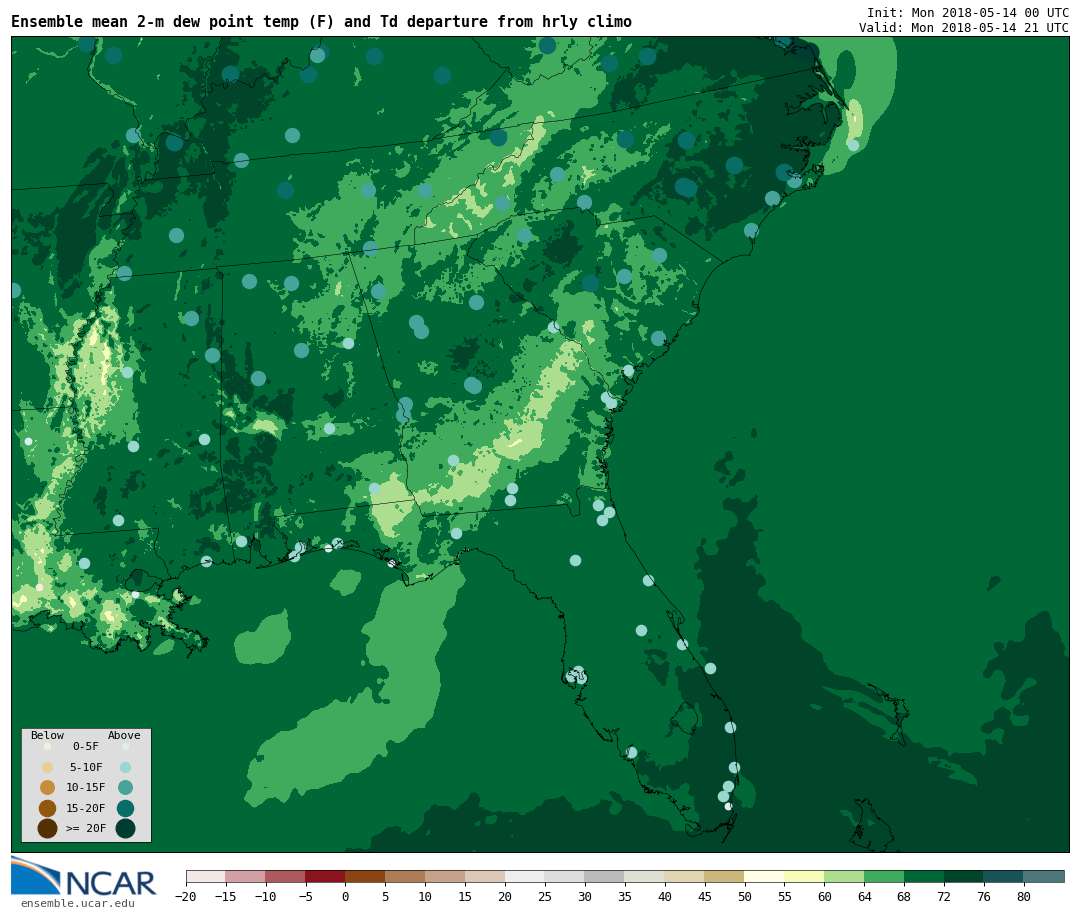Click the Above 0-5F legend dot

125,746
